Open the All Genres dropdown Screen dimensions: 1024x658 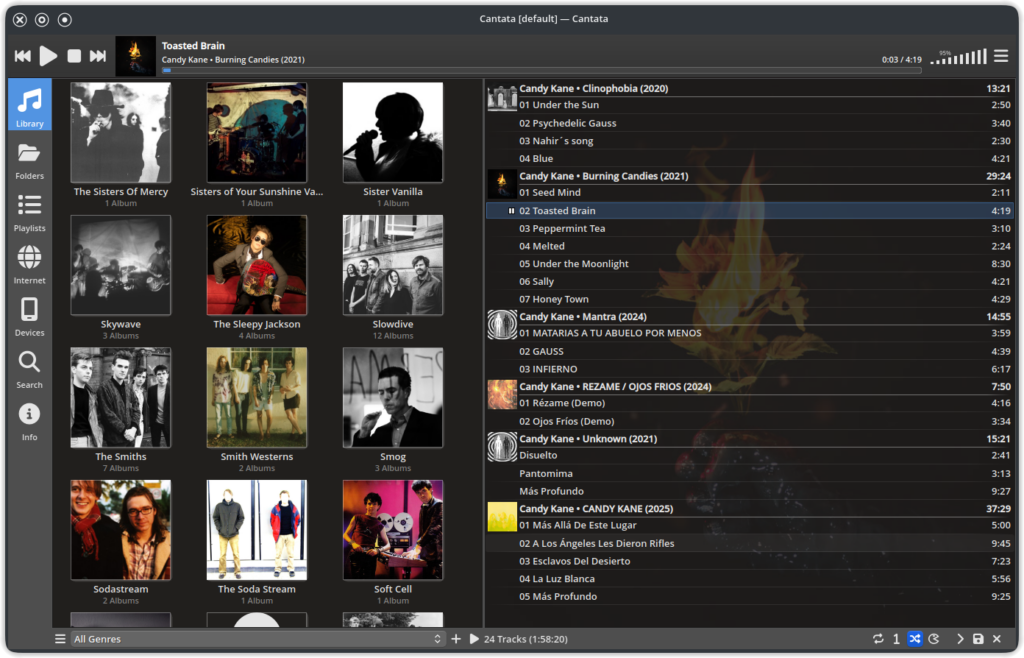tap(258, 639)
